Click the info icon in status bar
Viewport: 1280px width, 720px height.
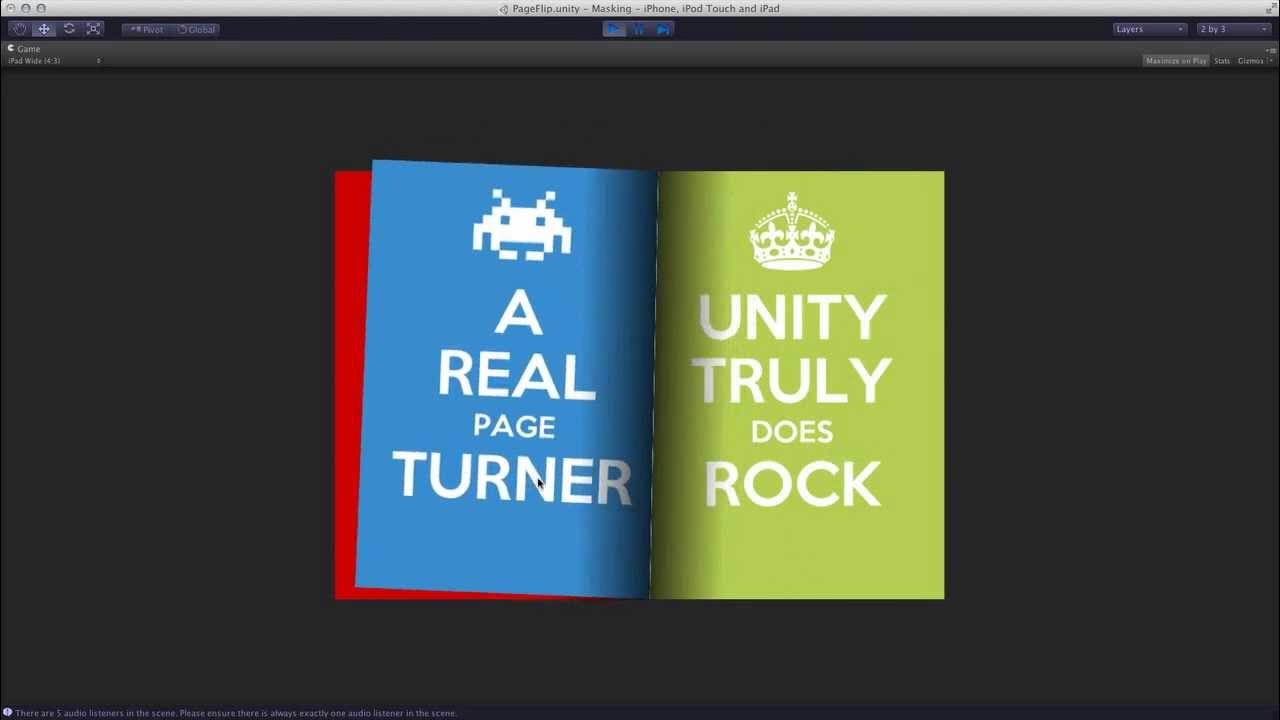[x=8, y=713]
